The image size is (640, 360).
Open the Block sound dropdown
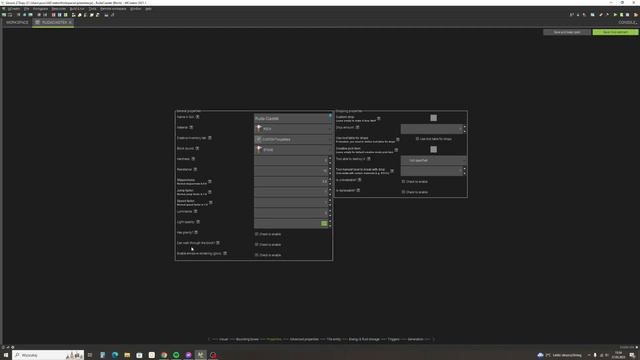click(x=293, y=150)
